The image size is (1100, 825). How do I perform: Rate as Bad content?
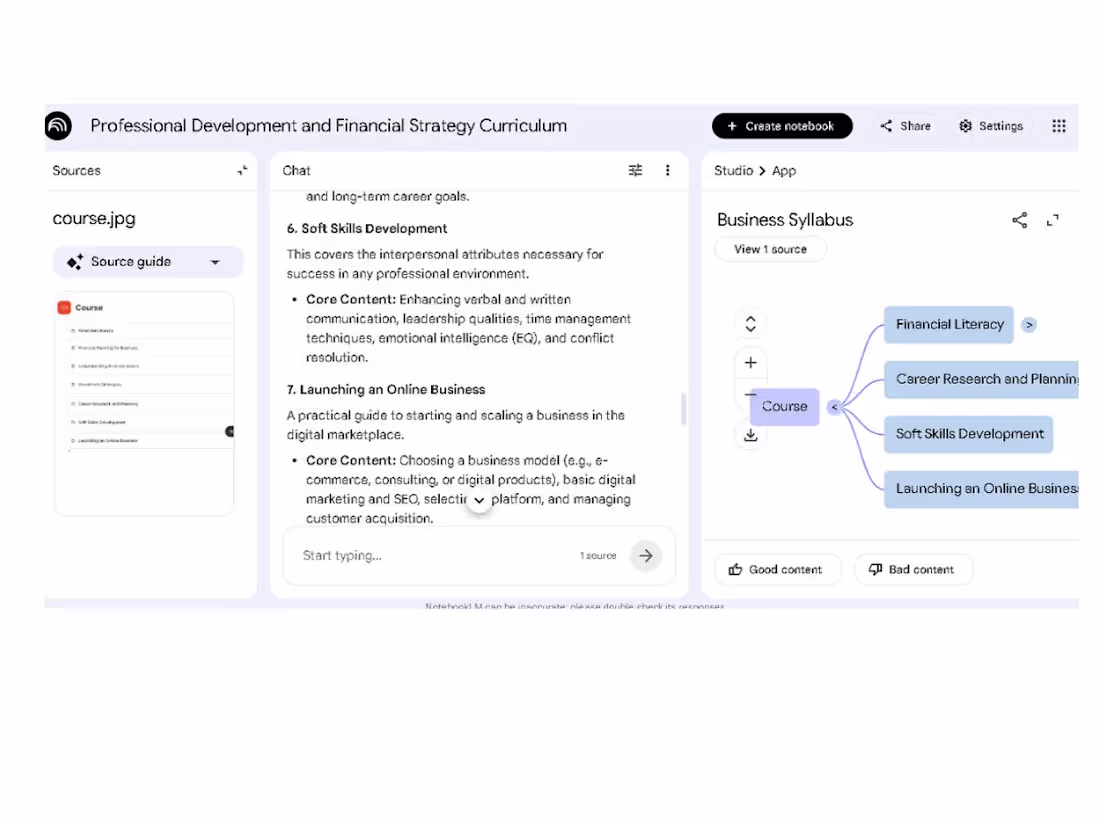pos(912,570)
